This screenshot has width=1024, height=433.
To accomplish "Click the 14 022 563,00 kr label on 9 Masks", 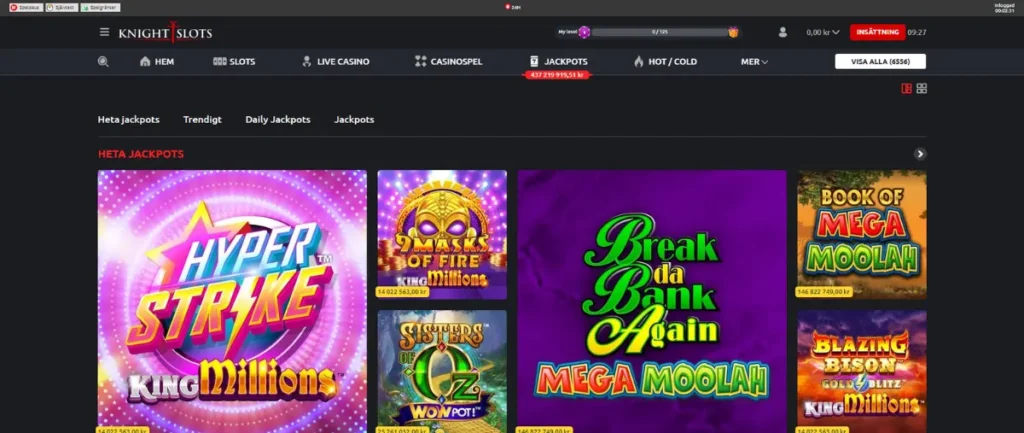I will 402,292.
